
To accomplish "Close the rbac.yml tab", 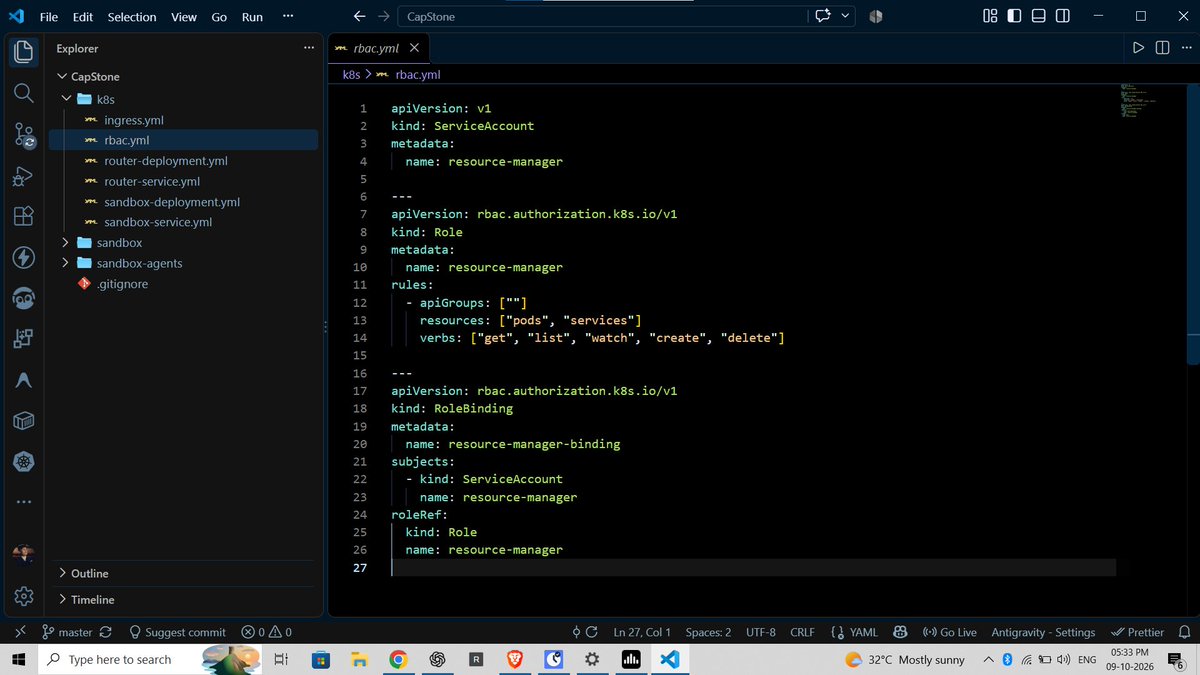I will click(414, 47).
